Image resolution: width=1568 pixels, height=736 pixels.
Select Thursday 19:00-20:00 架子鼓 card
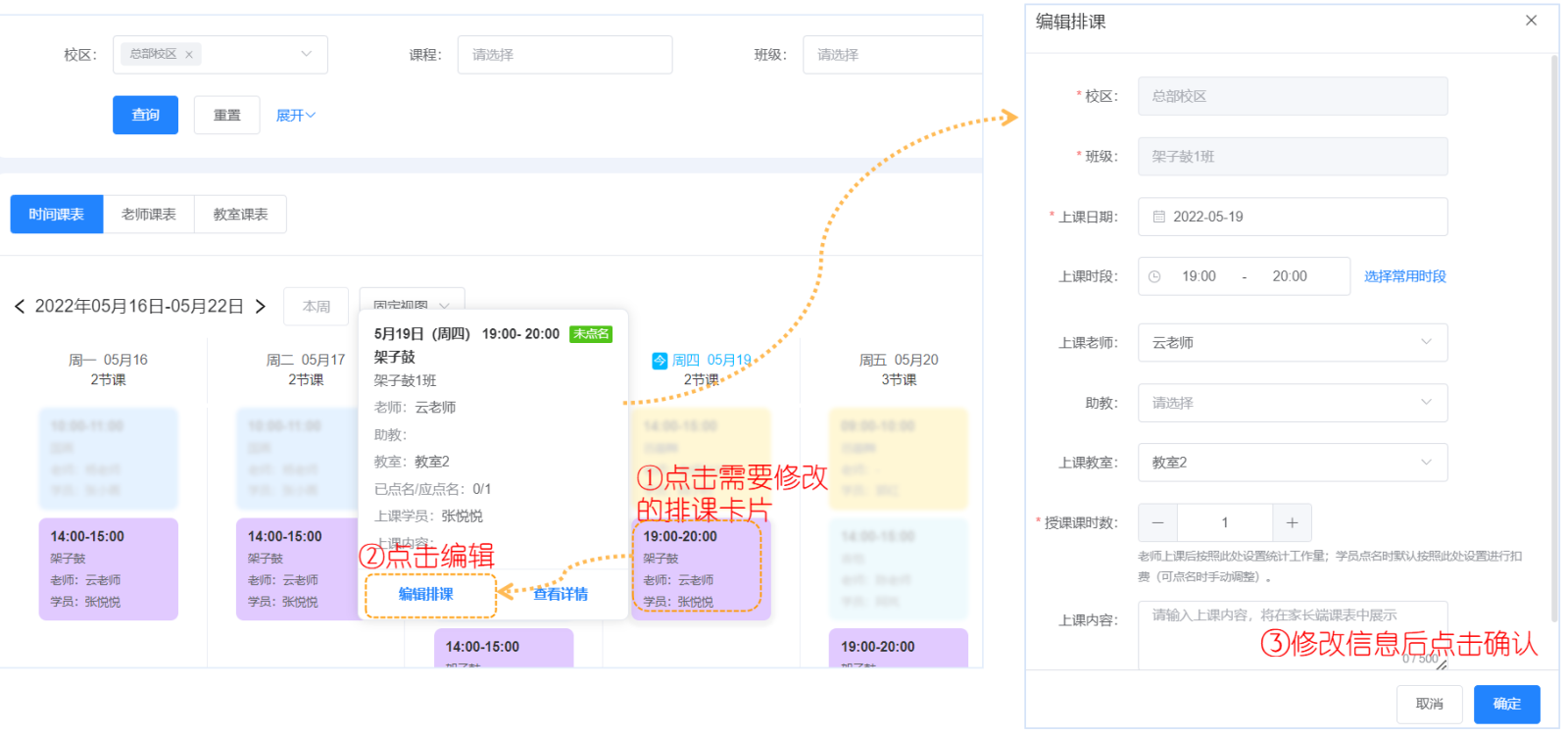701,568
